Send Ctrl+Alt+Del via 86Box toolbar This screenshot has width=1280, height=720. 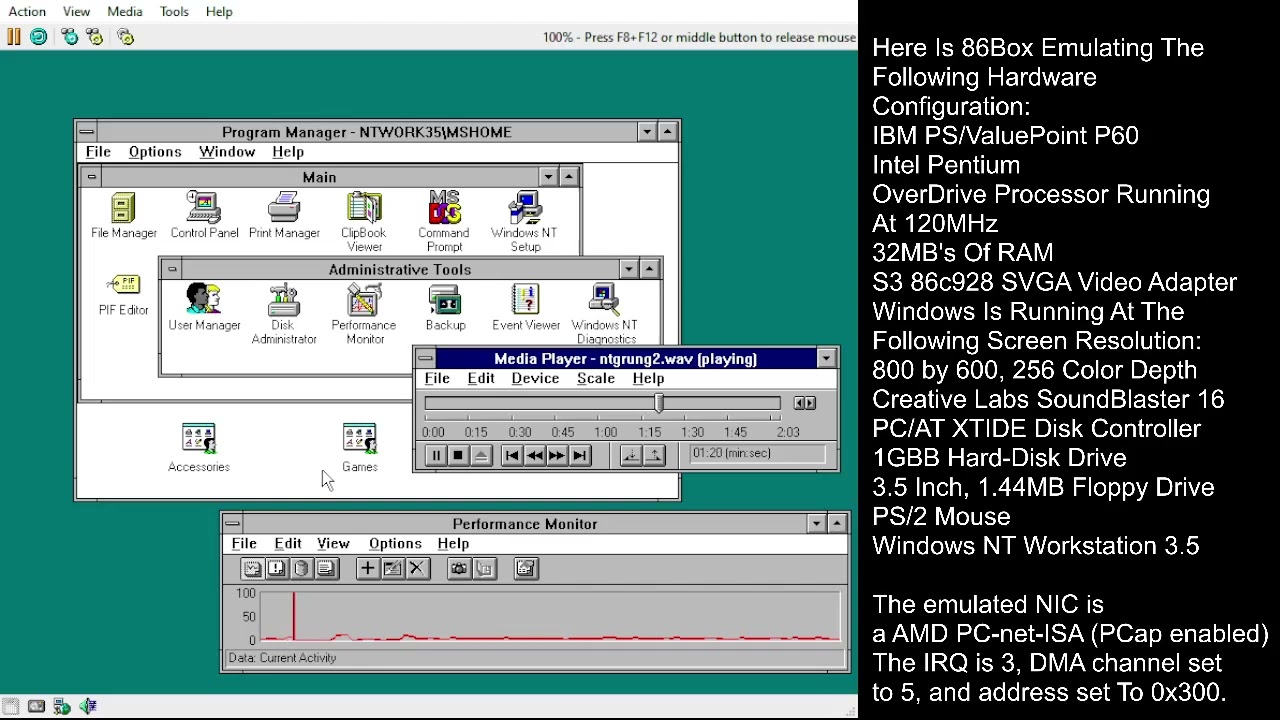[69, 37]
